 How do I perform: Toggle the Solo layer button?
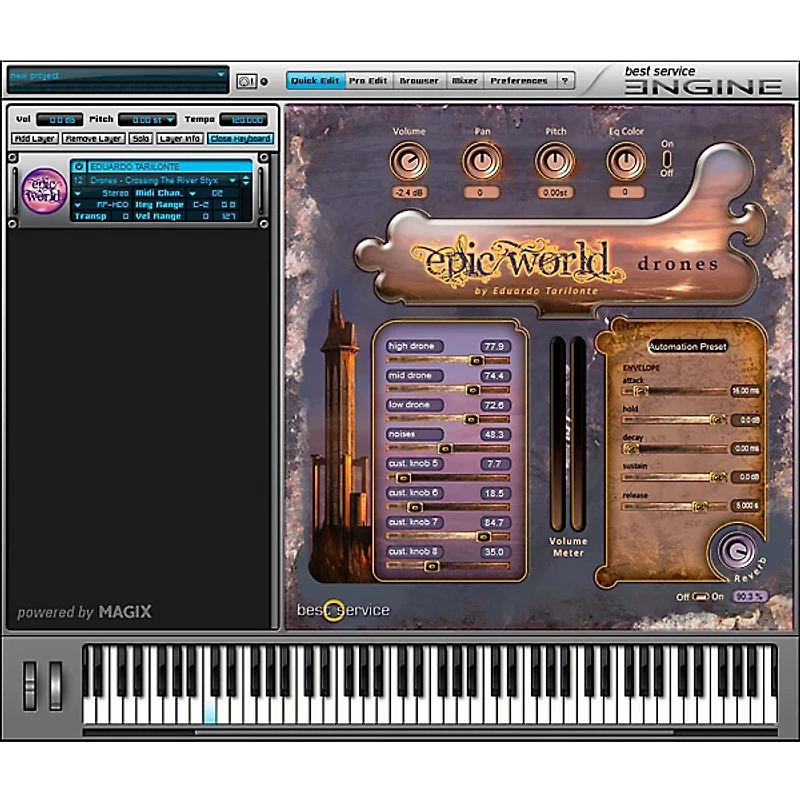141,138
